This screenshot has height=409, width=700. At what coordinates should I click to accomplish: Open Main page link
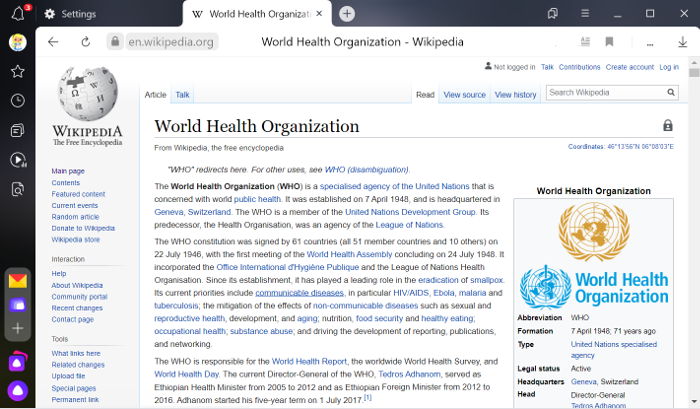pos(68,171)
